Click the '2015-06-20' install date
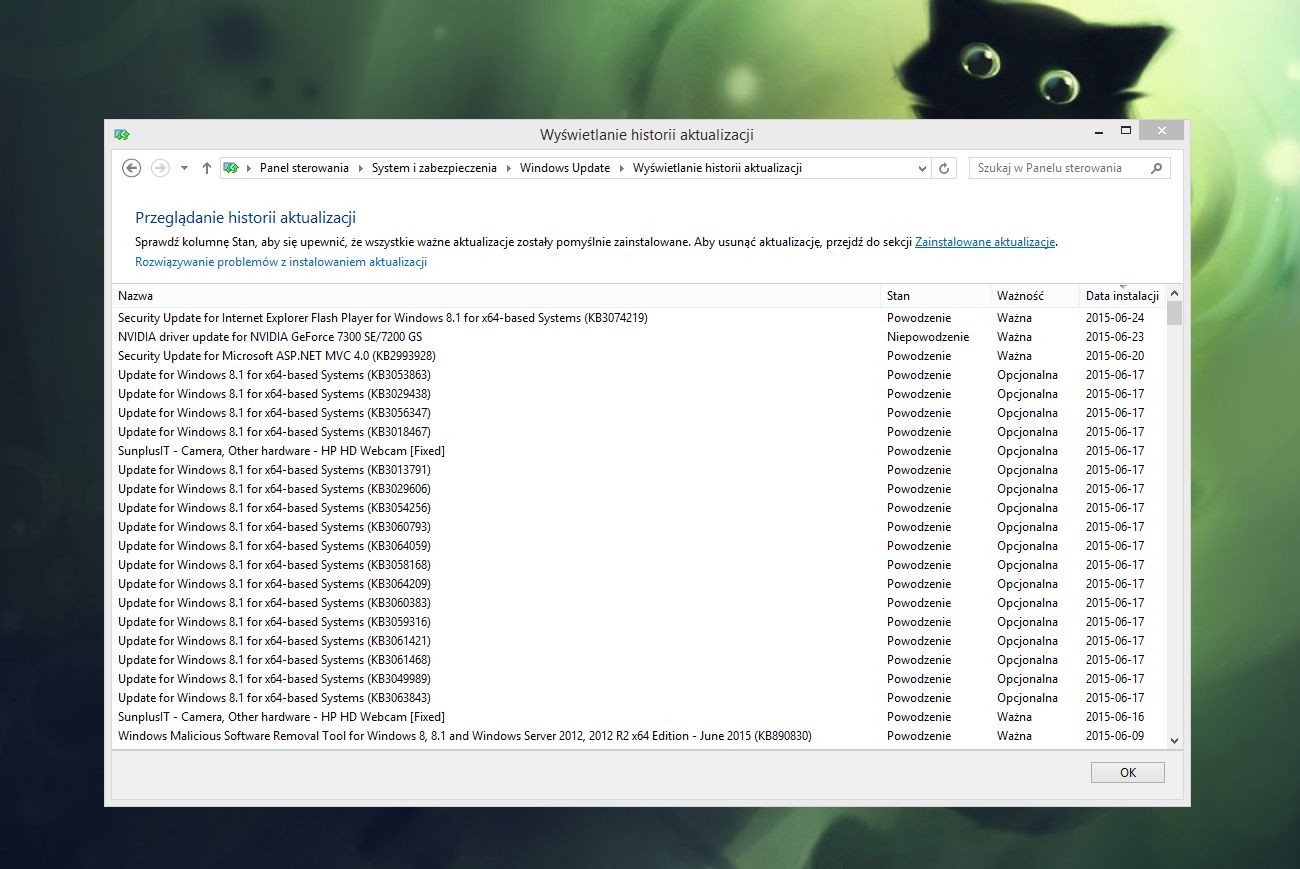 coord(1115,356)
